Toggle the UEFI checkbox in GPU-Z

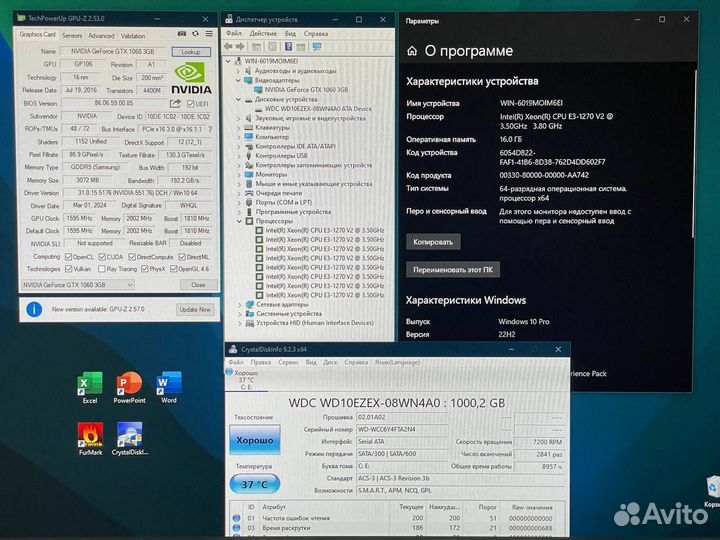tap(191, 104)
